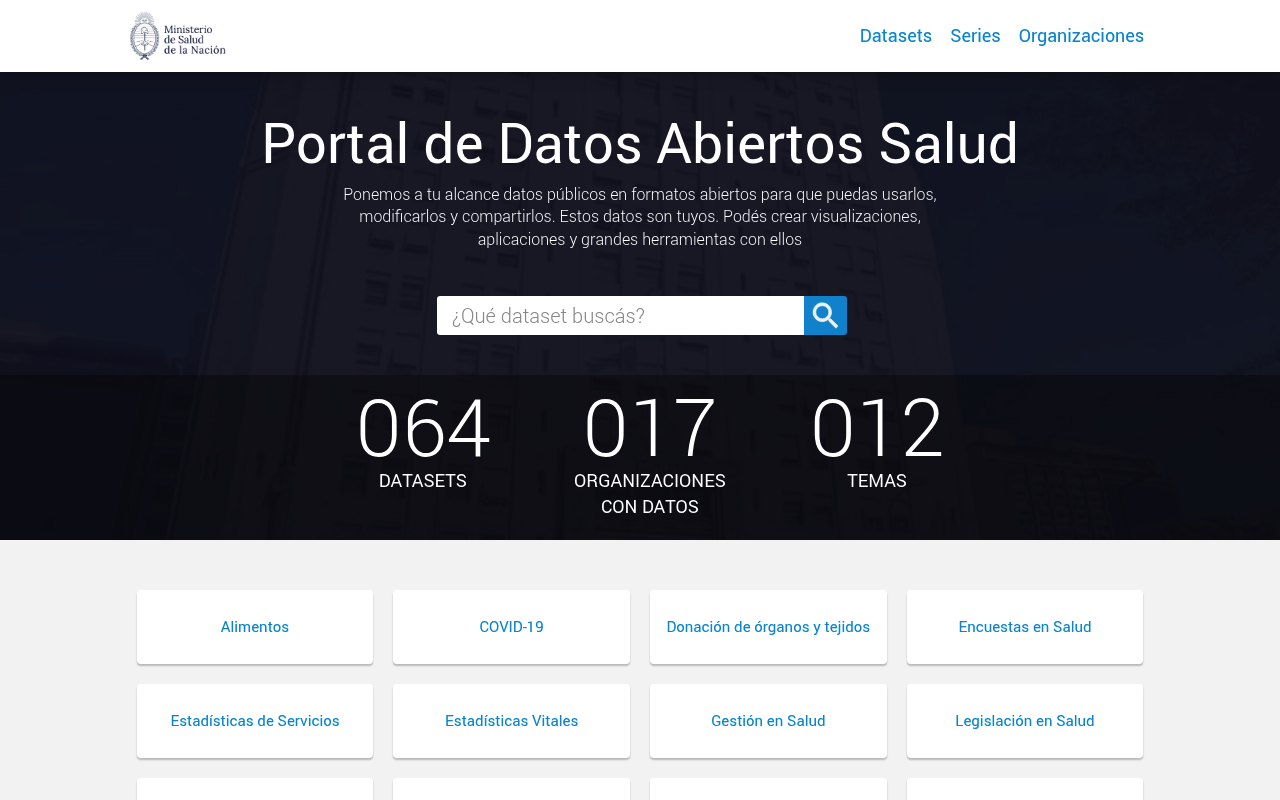Viewport: 1280px width, 800px height.
Task: Click the magnifier search button
Action: point(825,316)
